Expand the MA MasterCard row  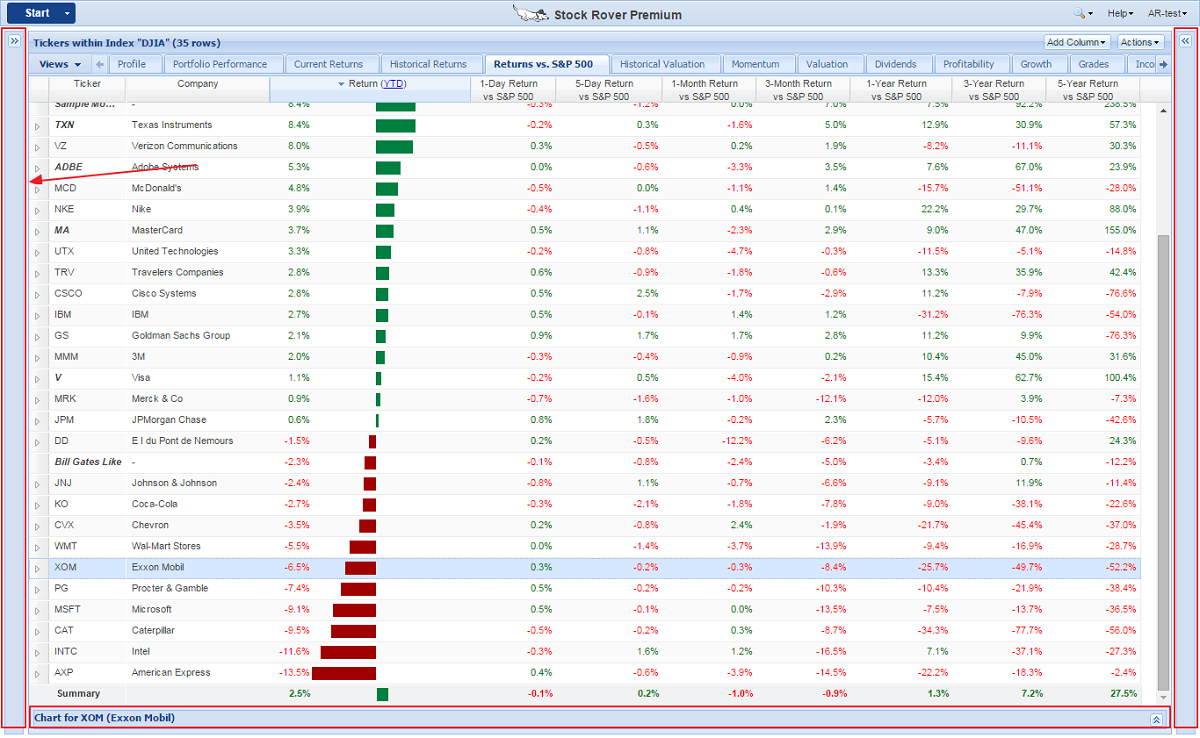38,231
